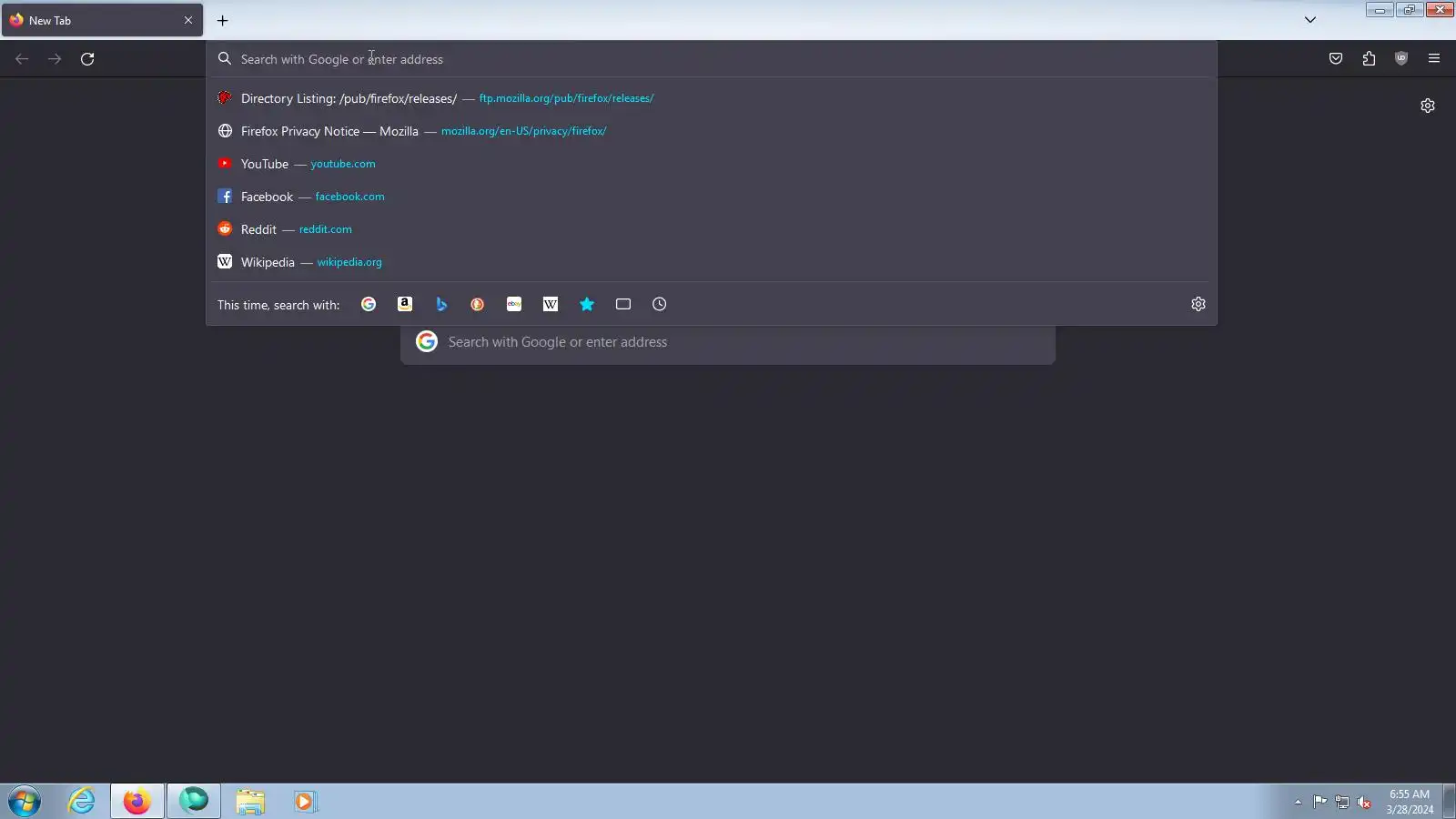Viewport: 1456px width, 819px height.
Task: Open search settings gear in the address dropdown
Action: [x=1198, y=305]
